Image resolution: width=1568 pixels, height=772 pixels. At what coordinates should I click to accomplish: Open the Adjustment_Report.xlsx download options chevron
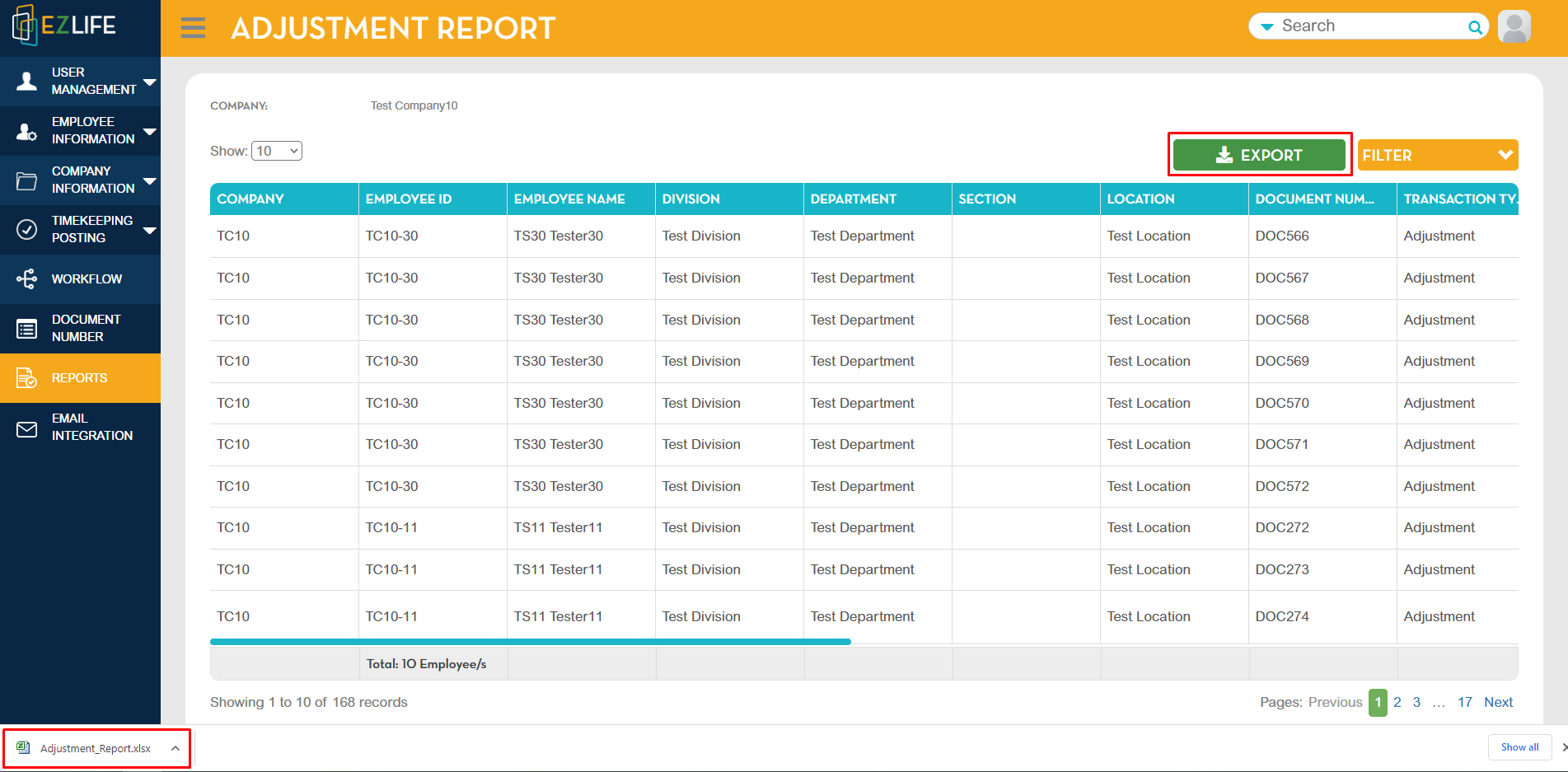click(176, 748)
